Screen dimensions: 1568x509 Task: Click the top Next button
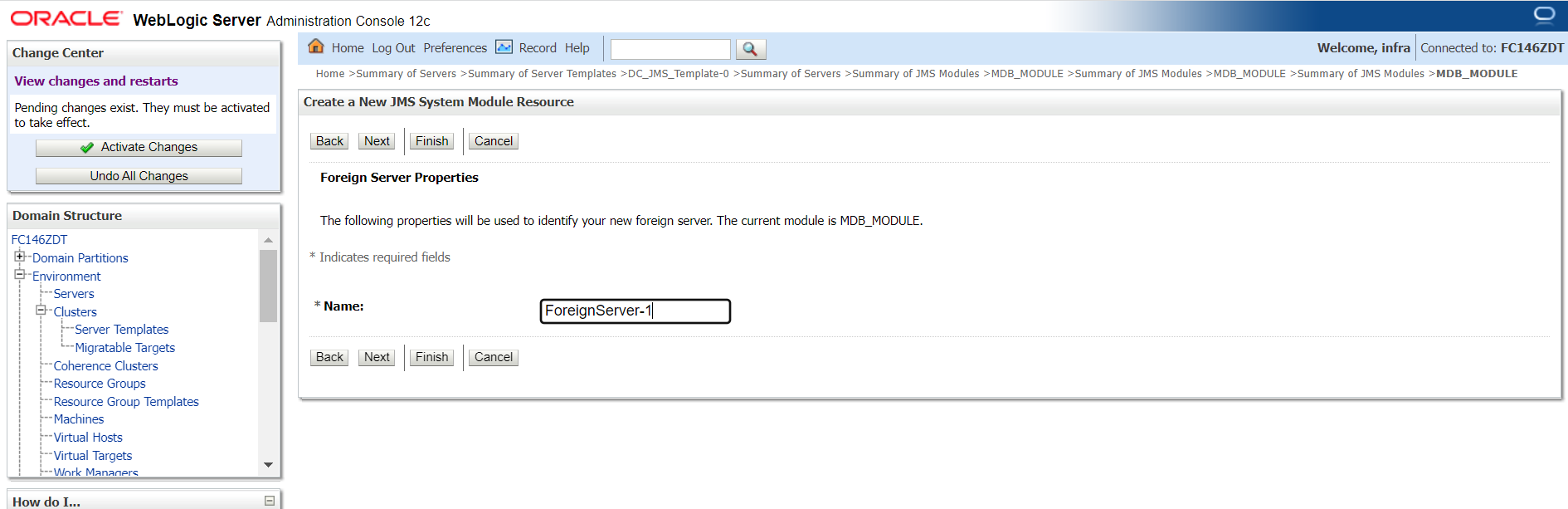pos(377,141)
